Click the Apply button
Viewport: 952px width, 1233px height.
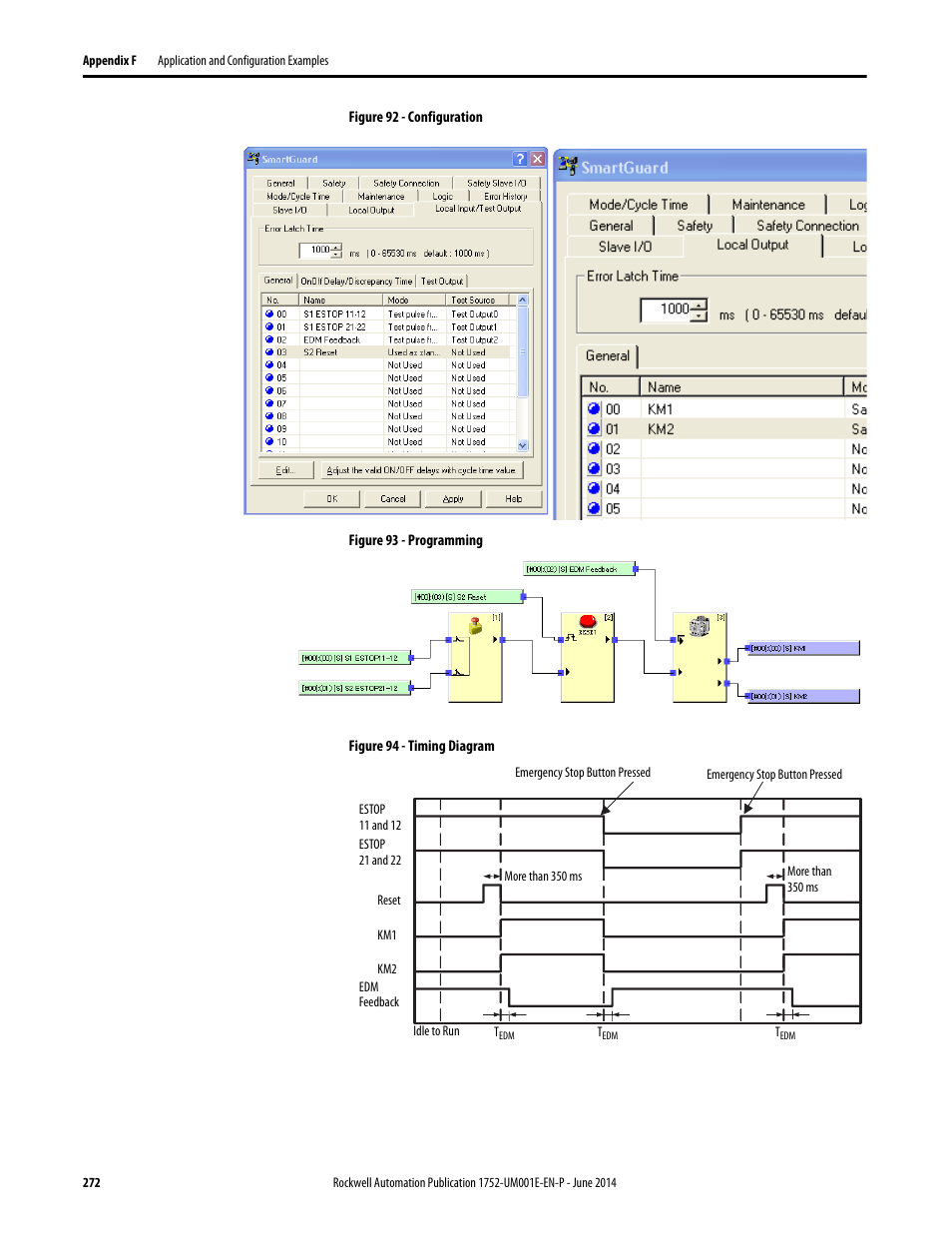453,499
